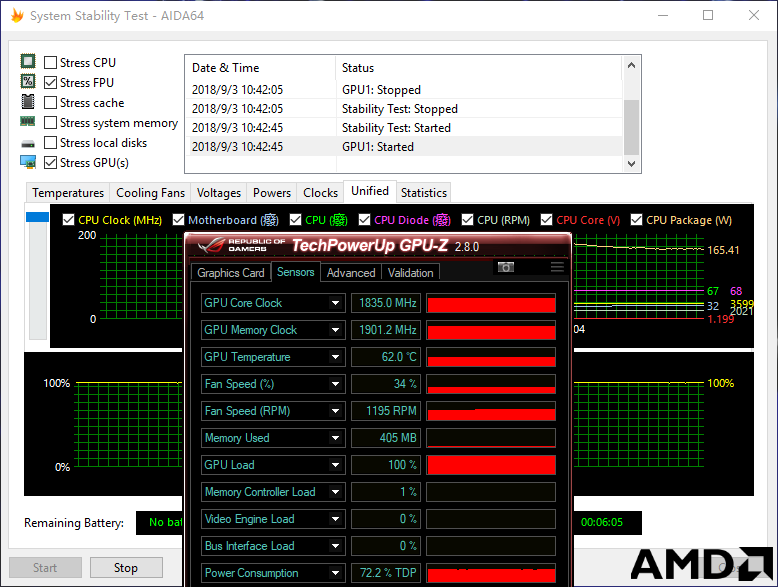Uncheck the Stress FPU checkbox
778x587 pixels.
coord(50,82)
